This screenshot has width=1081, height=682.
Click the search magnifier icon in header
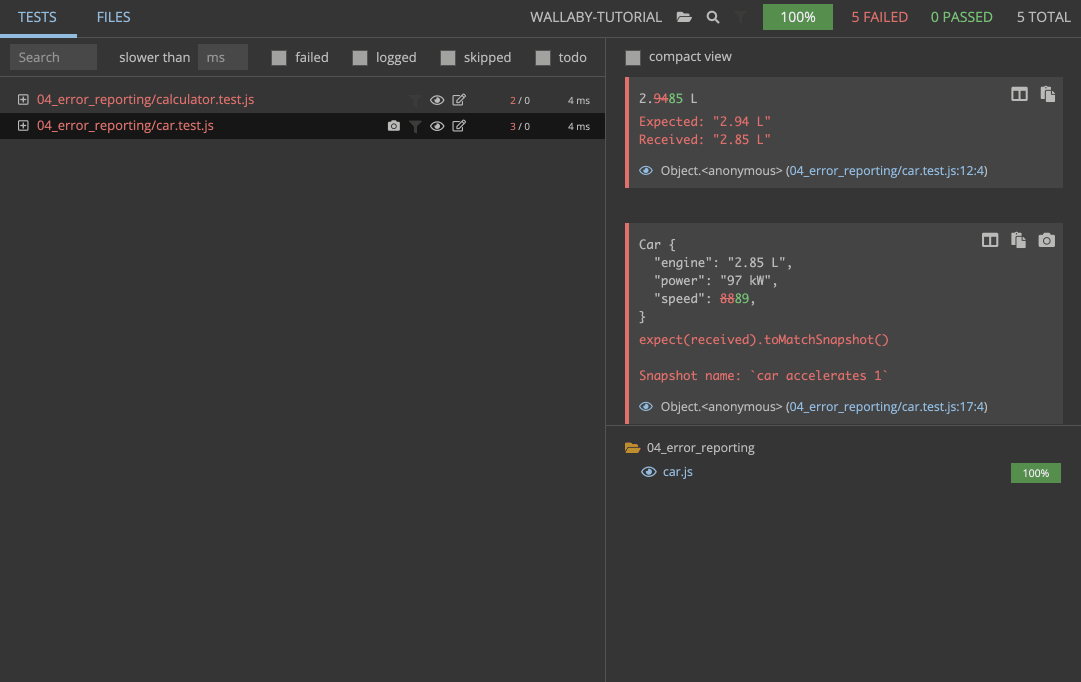713,17
